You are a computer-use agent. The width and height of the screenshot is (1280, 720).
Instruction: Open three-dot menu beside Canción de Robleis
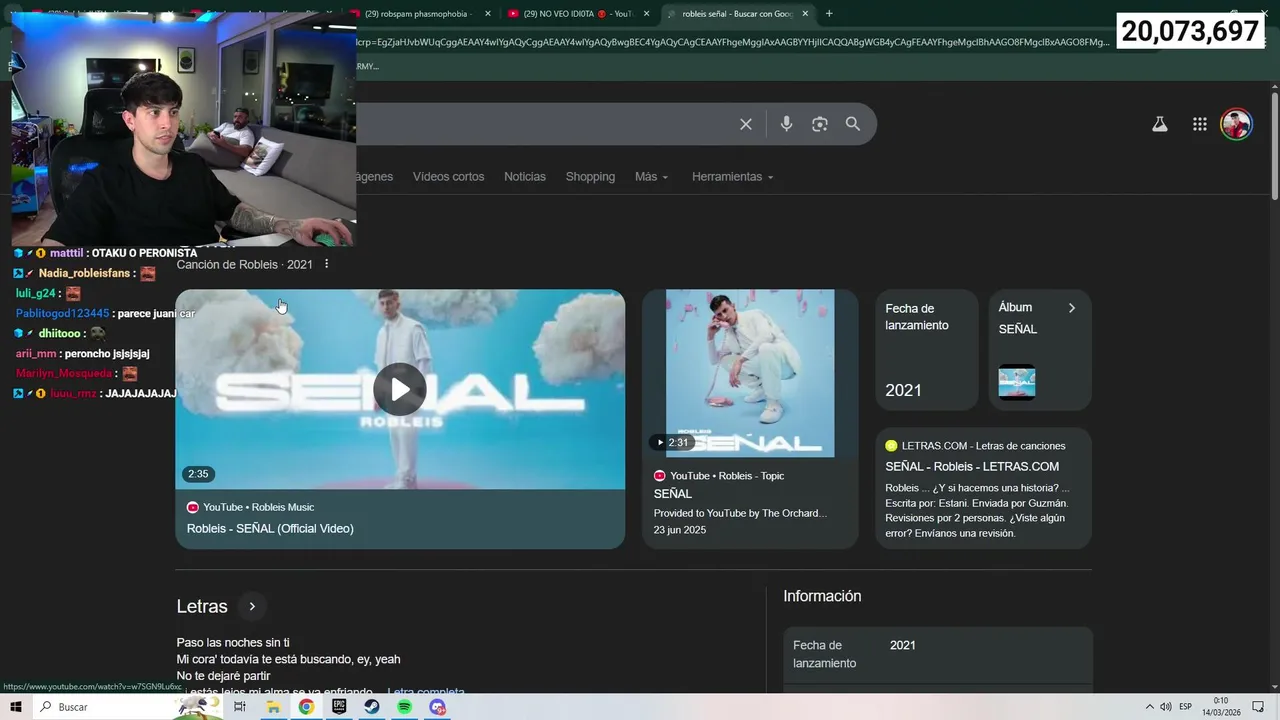click(326, 264)
